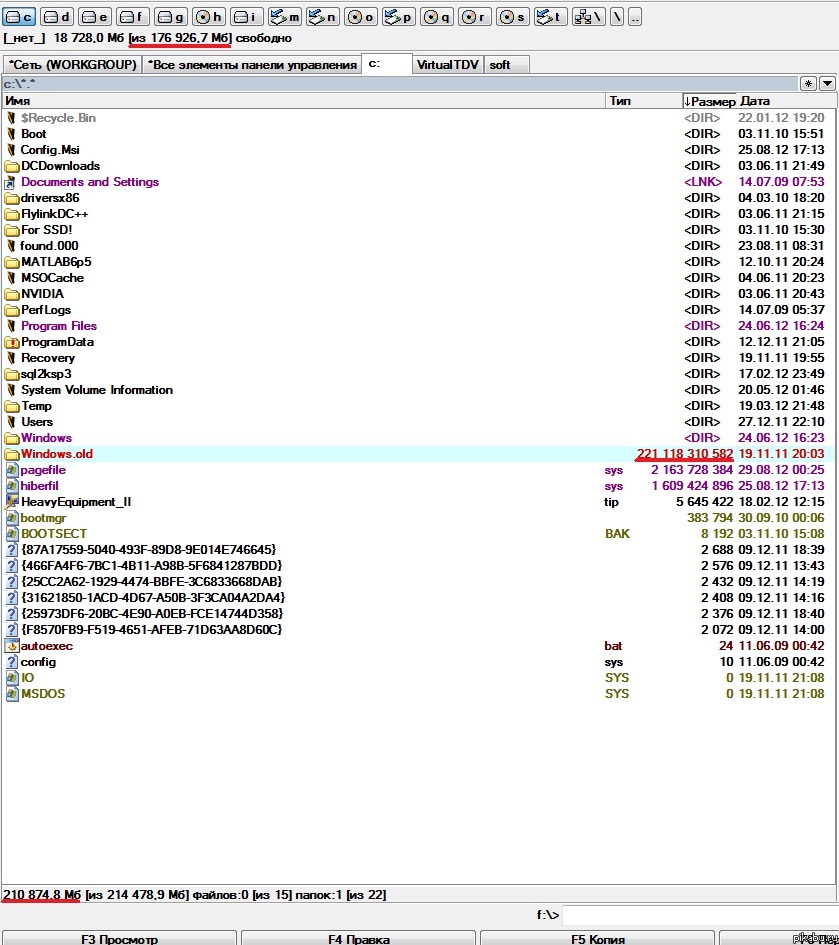Open the Сеть (WORKGROUP) tab
This screenshot has height=945, width=839.
pyautogui.click(x=72, y=65)
